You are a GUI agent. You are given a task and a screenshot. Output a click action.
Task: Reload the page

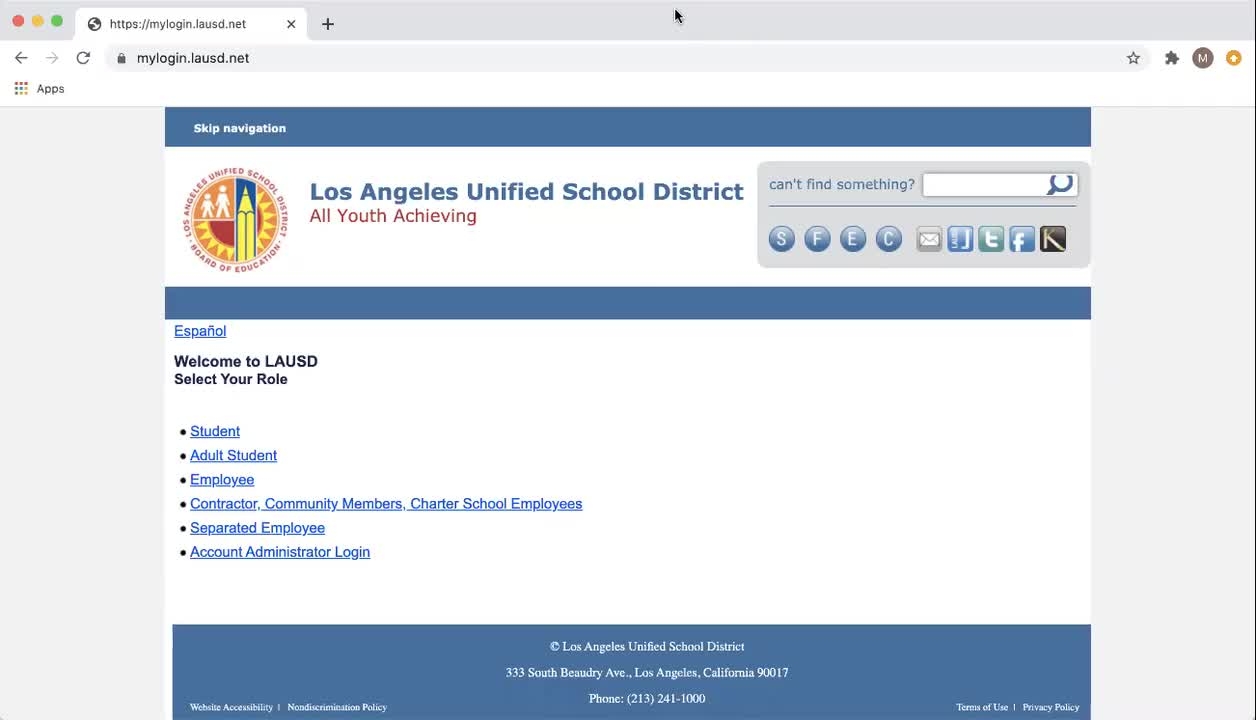tap(83, 58)
